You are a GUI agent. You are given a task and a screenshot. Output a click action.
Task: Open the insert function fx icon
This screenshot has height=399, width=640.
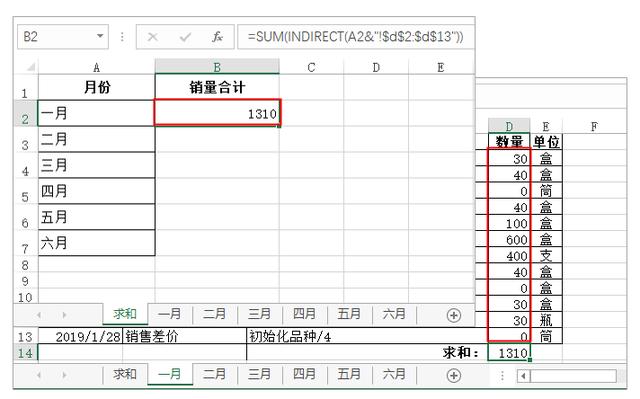pyautogui.click(x=217, y=37)
